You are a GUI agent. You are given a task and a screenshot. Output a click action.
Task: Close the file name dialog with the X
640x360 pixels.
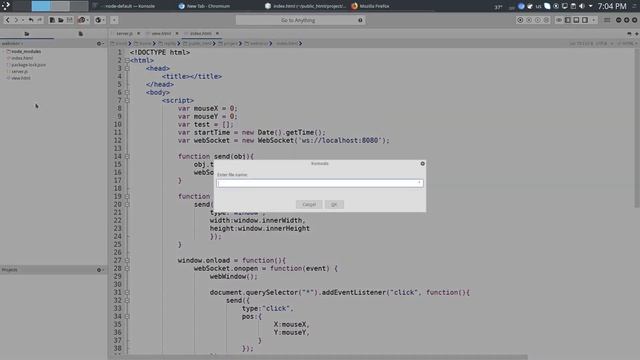[422, 164]
